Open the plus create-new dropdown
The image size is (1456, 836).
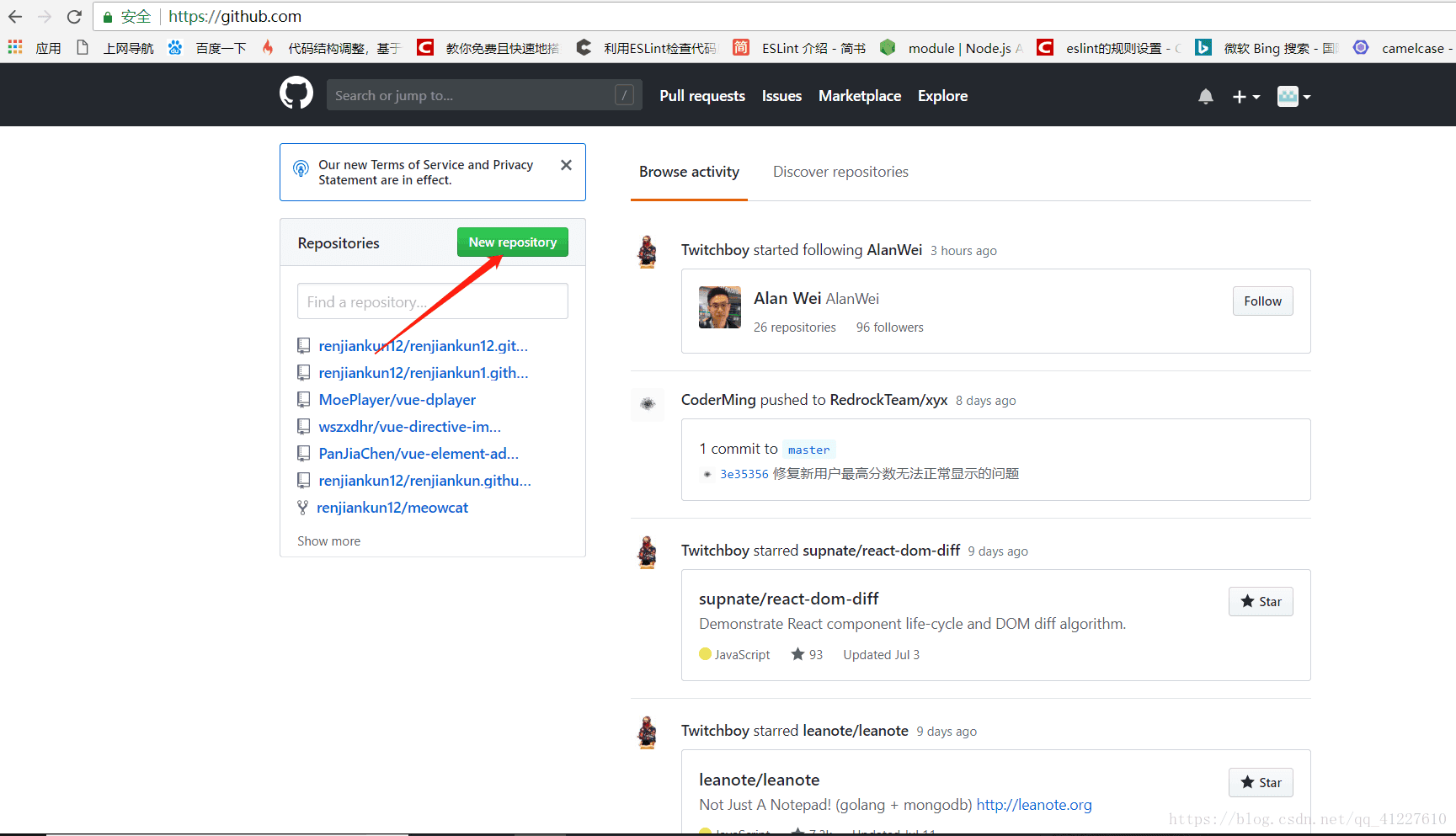coord(1246,97)
